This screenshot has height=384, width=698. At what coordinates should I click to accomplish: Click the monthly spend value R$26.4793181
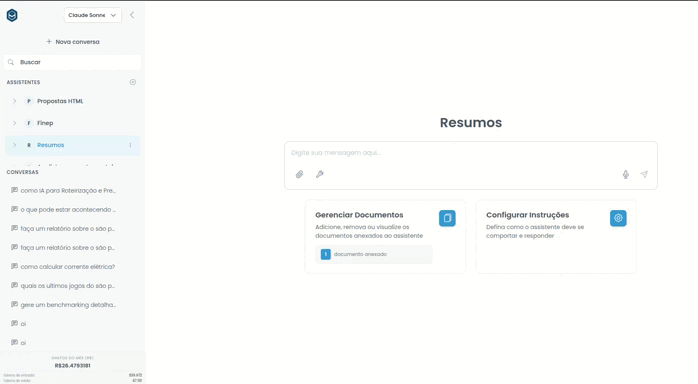73,366
